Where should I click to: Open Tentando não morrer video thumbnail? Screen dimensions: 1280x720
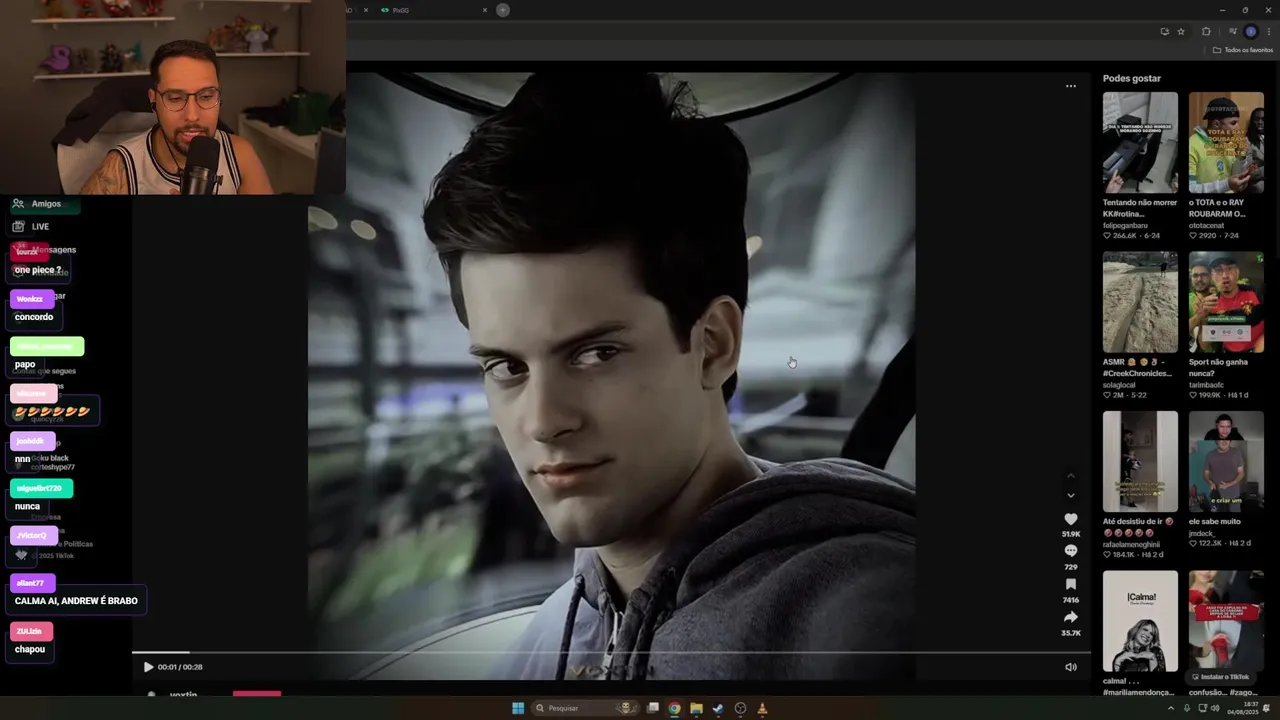(1140, 142)
